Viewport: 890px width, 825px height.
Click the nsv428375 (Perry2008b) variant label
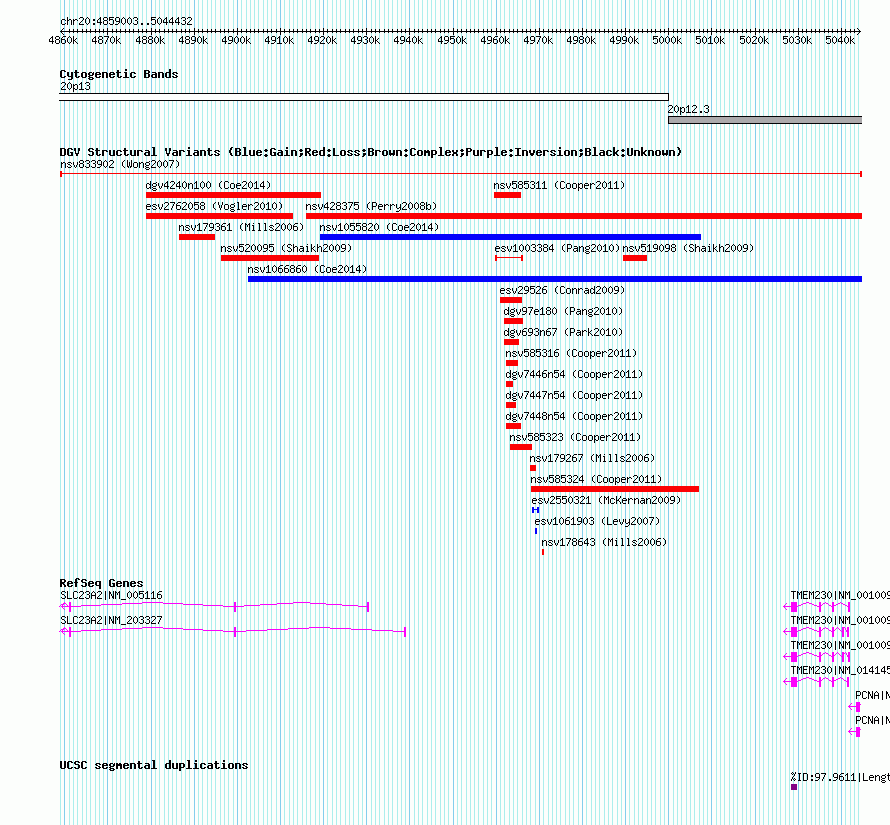click(x=371, y=207)
